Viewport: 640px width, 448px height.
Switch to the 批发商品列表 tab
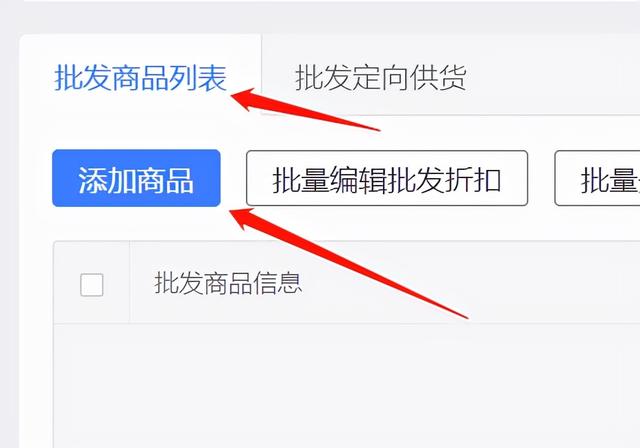[x=140, y=78]
